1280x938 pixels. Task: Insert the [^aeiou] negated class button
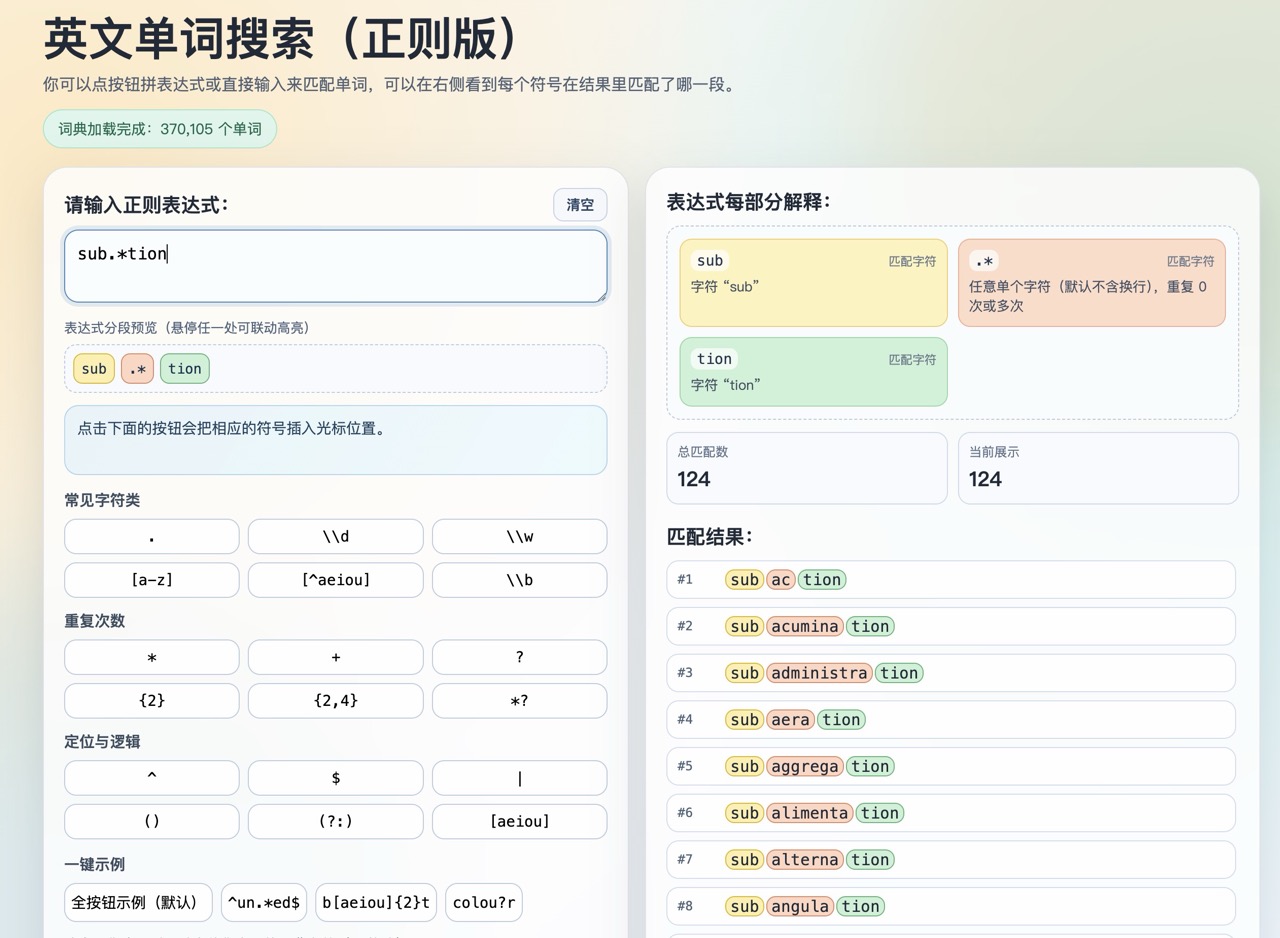(x=335, y=580)
